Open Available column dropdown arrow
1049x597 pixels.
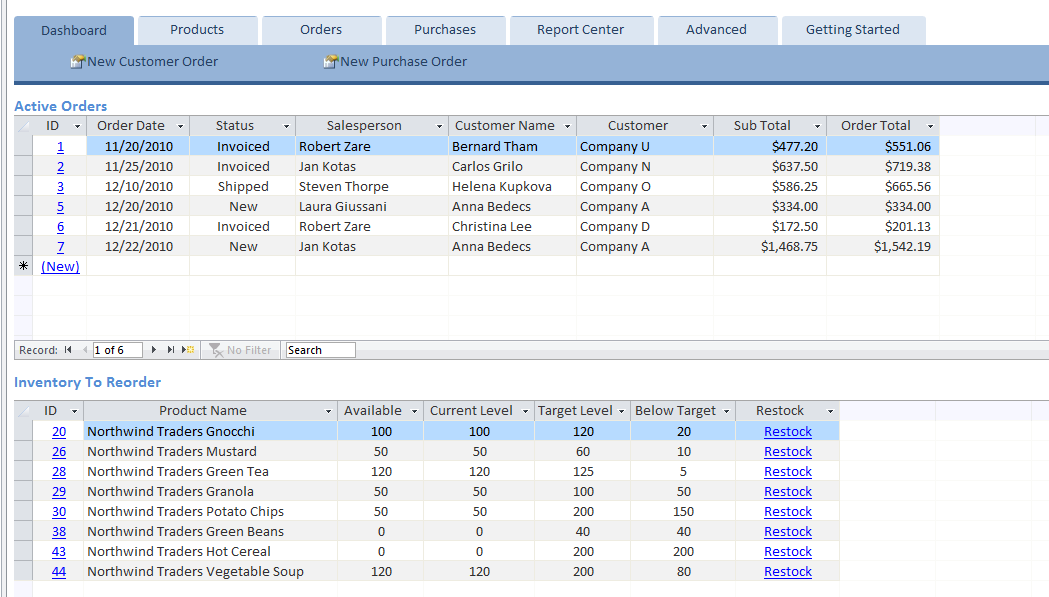414,412
